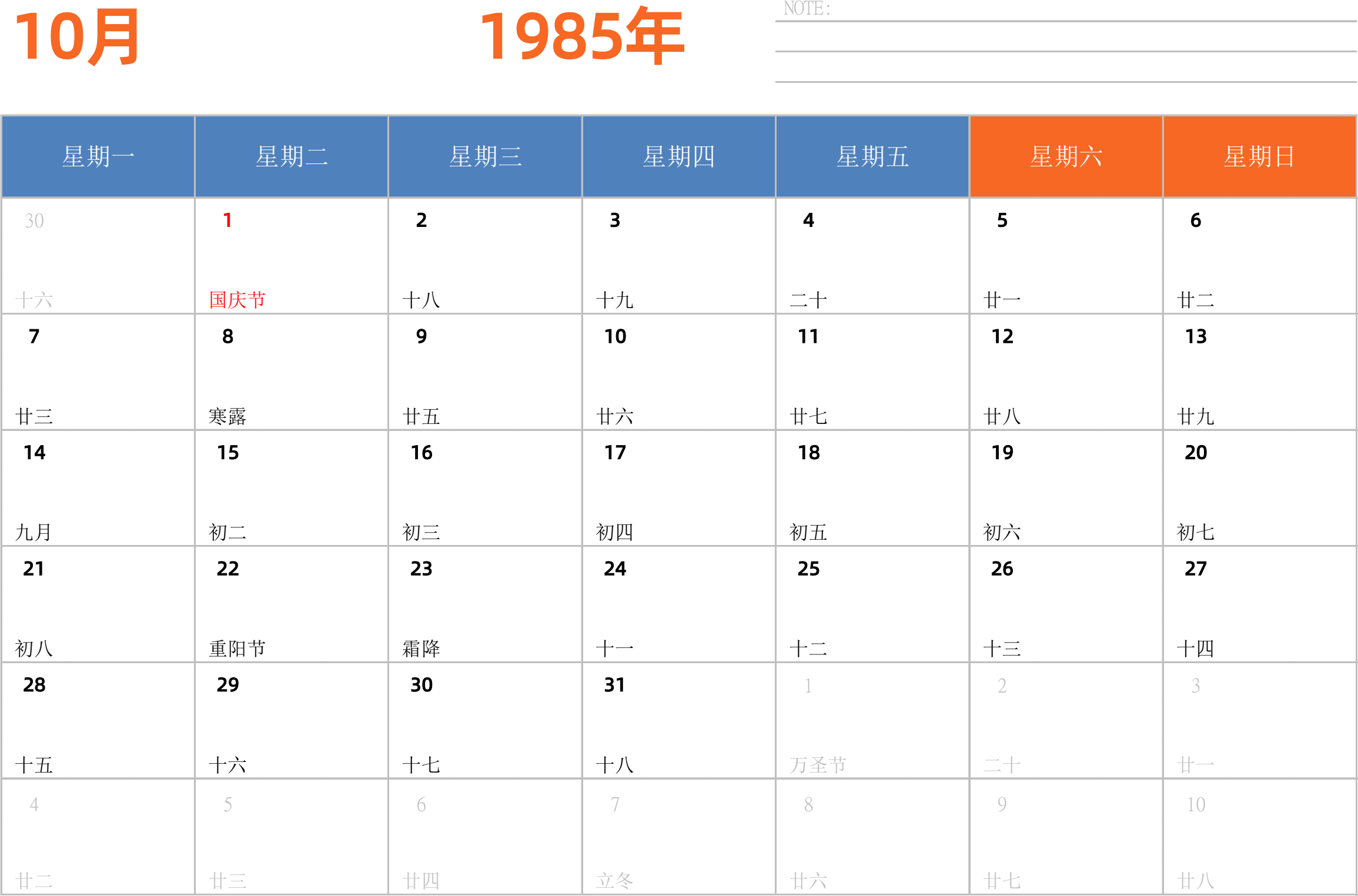Click date 24
1358x896 pixels.
pos(615,569)
